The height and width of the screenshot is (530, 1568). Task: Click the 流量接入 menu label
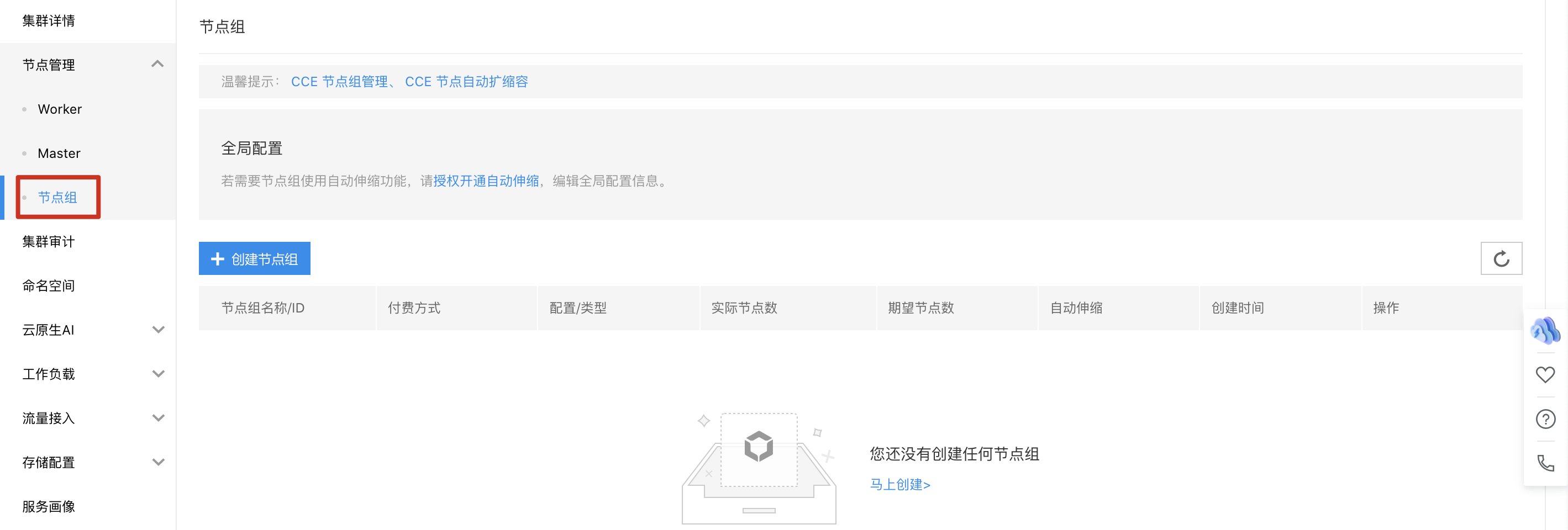(49, 418)
